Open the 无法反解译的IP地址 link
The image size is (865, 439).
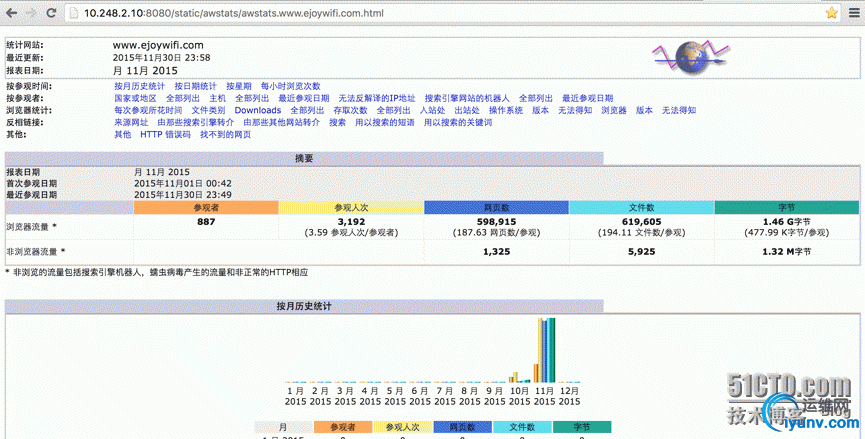(377, 98)
